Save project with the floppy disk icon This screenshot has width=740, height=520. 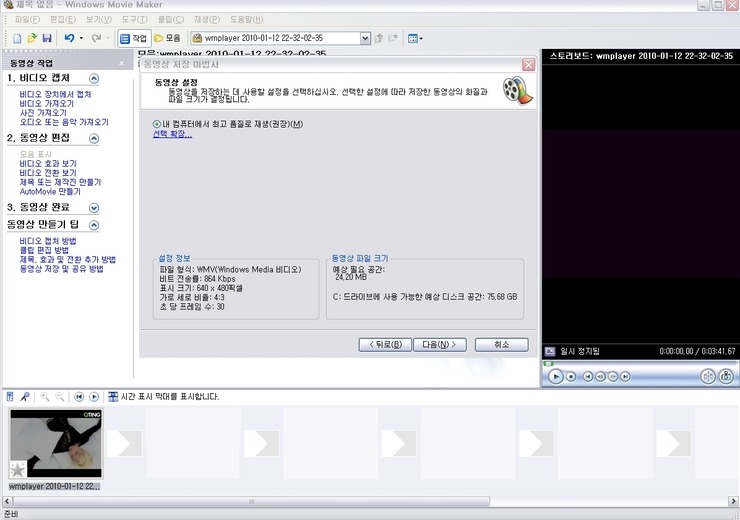pyautogui.click(x=47, y=38)
